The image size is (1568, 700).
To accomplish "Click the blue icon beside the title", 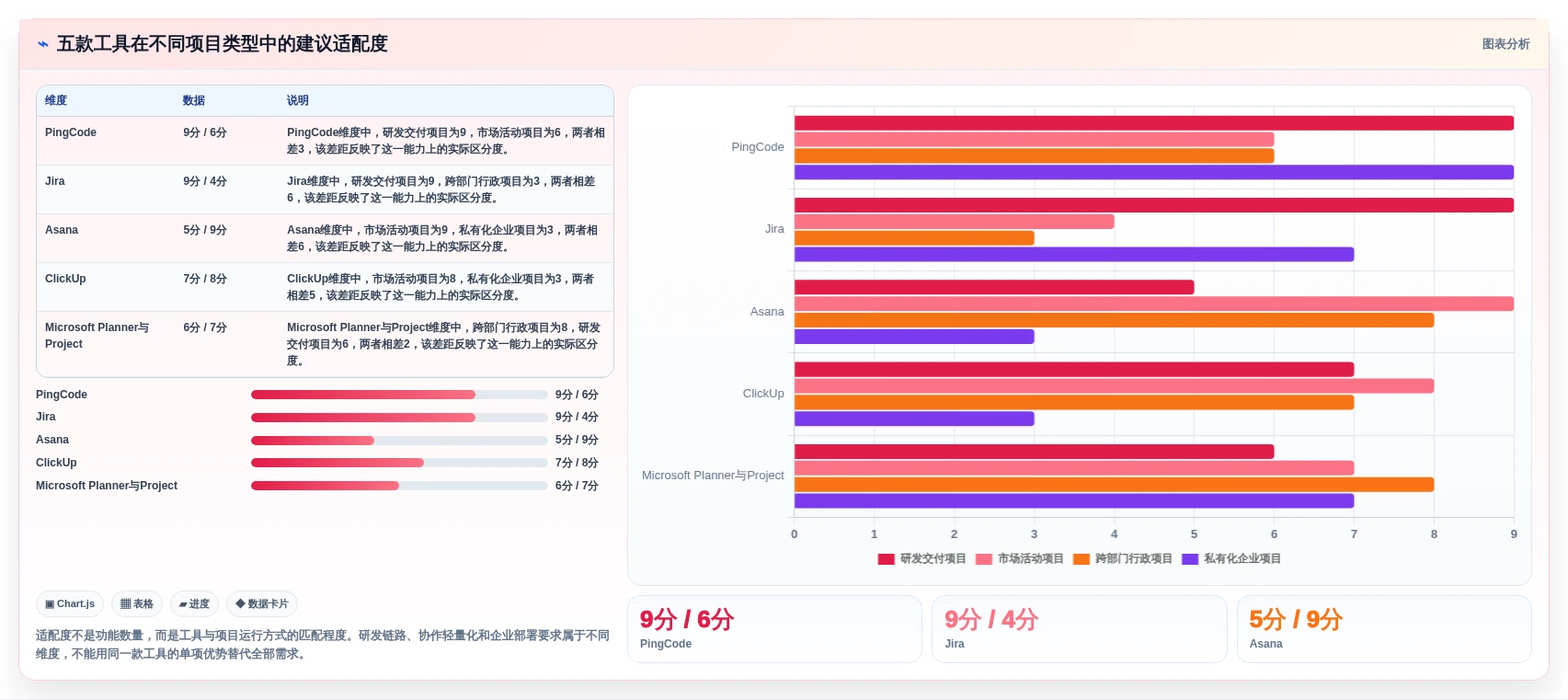I will click(43, 44).
